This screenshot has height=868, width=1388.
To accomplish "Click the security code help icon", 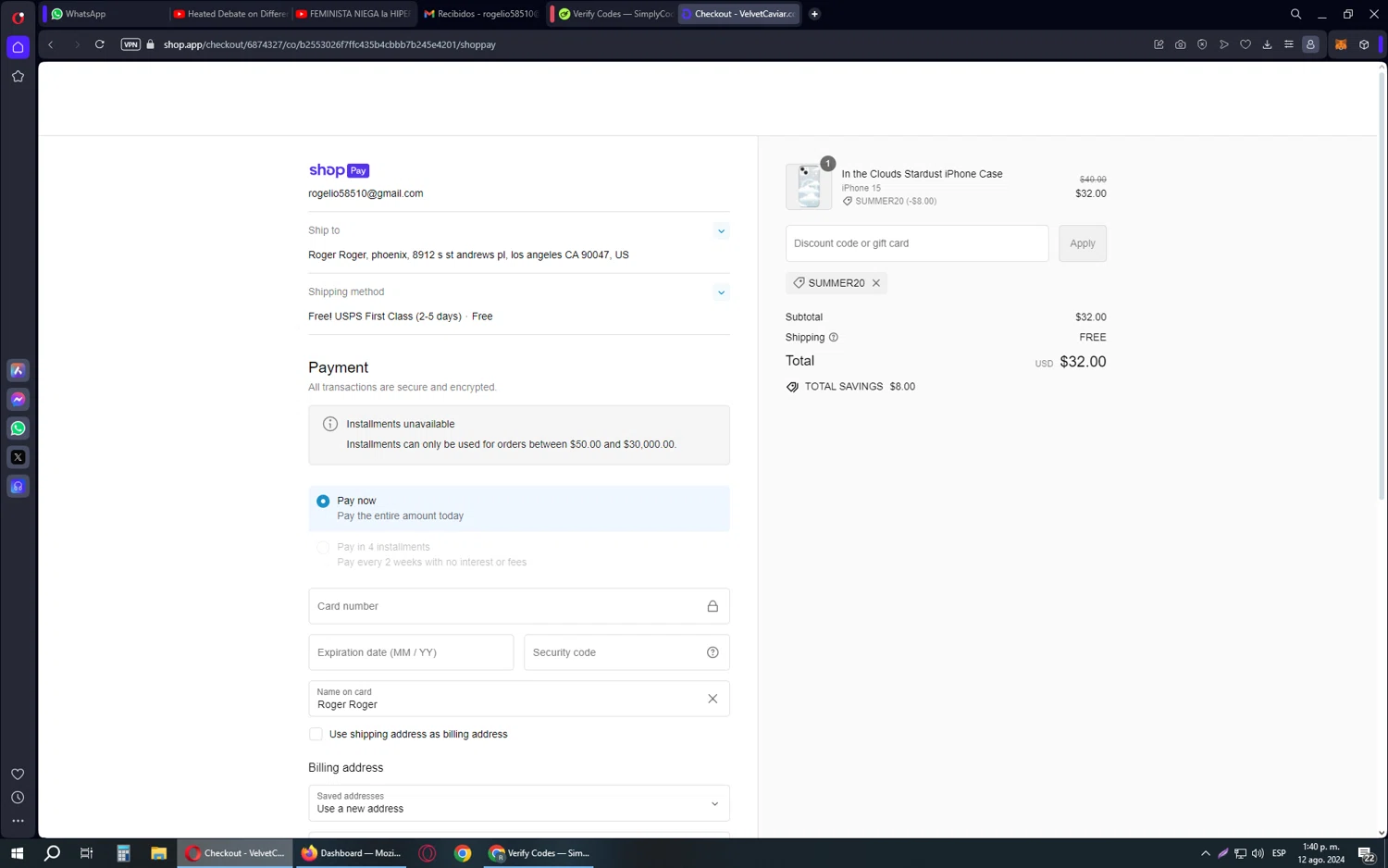I will pyautogui.click(x=713, y=652).
